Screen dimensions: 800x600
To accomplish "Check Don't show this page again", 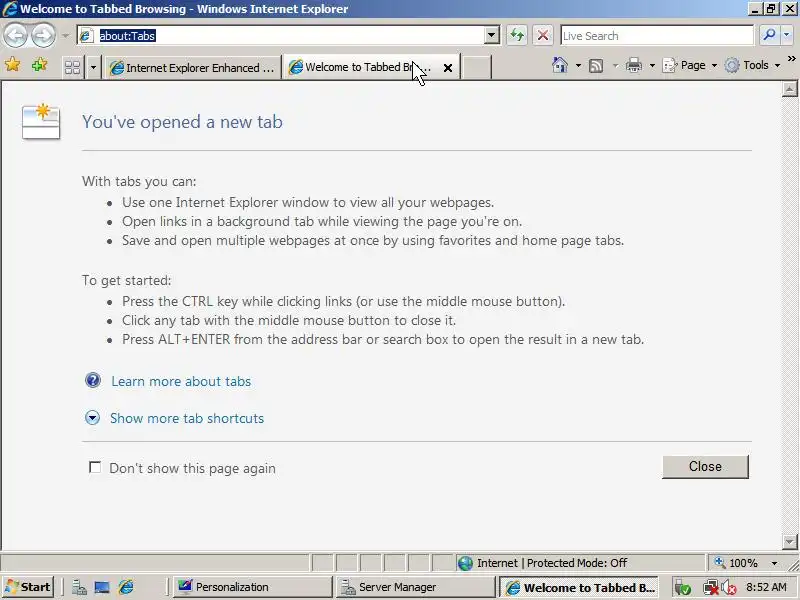I will point(95,467).
